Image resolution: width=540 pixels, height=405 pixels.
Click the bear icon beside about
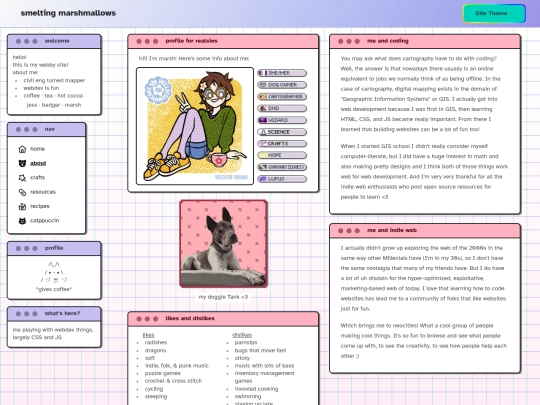point(22,163)
